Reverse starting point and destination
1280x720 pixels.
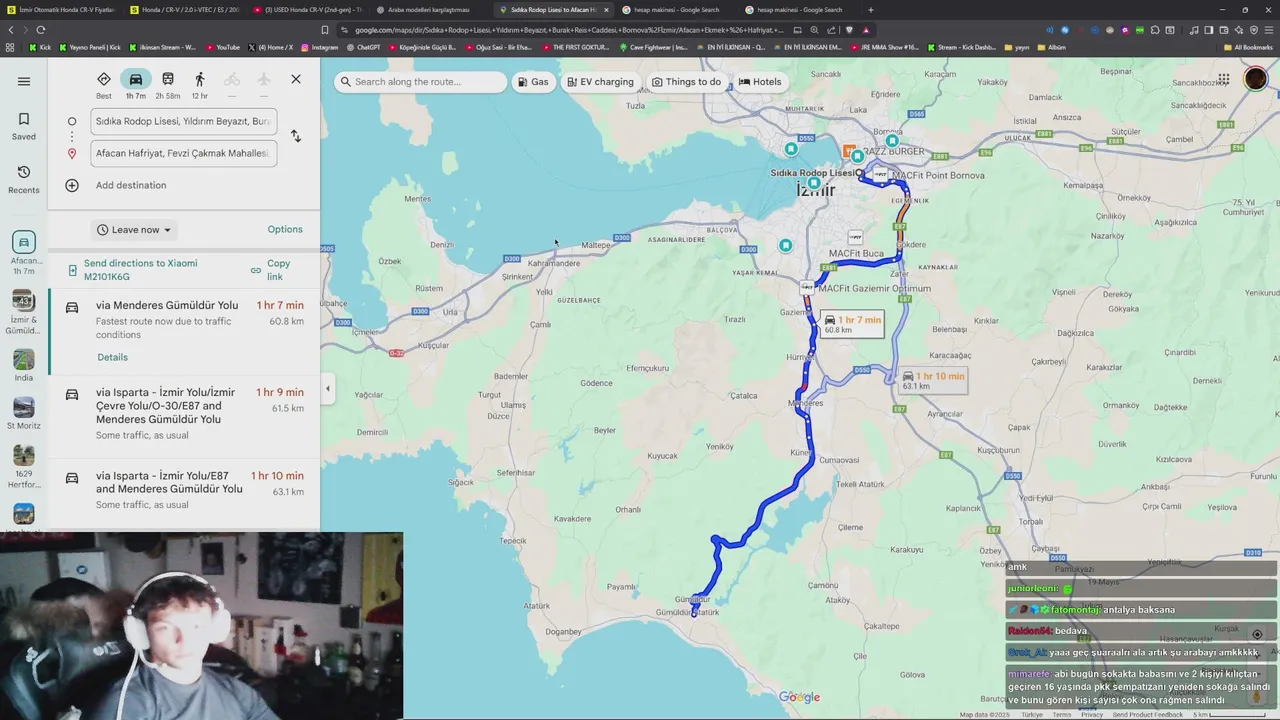click(x=296, y=136)
